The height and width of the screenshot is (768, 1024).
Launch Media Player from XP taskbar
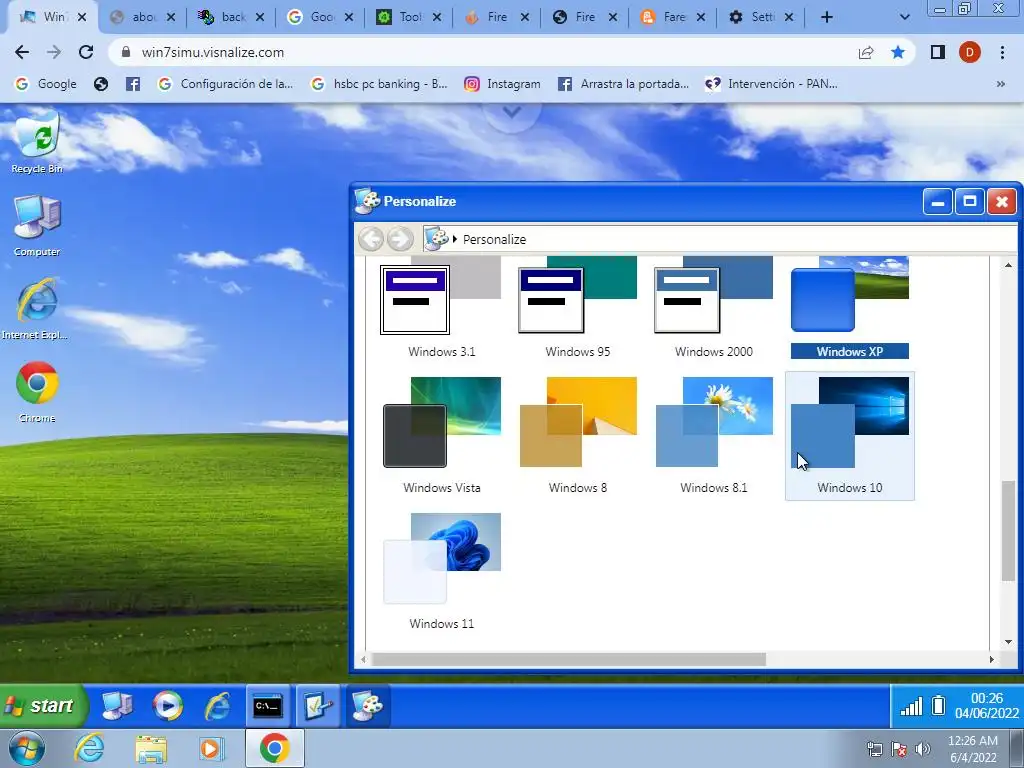(x=167, y=706)
